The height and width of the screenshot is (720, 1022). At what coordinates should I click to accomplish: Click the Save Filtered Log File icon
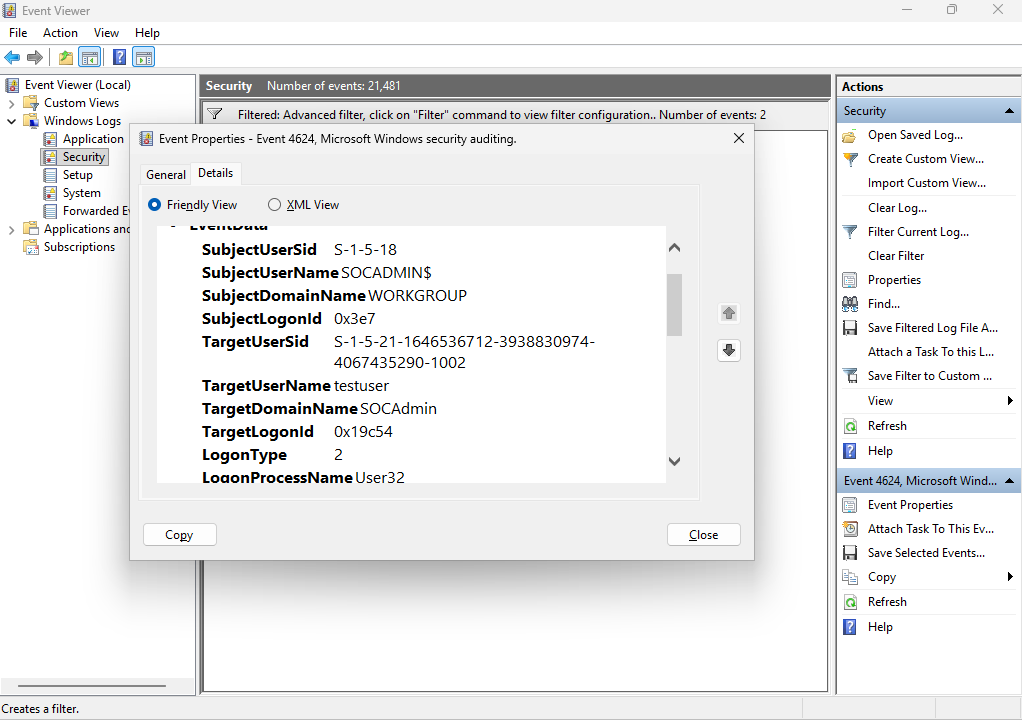tap(849, 327)
